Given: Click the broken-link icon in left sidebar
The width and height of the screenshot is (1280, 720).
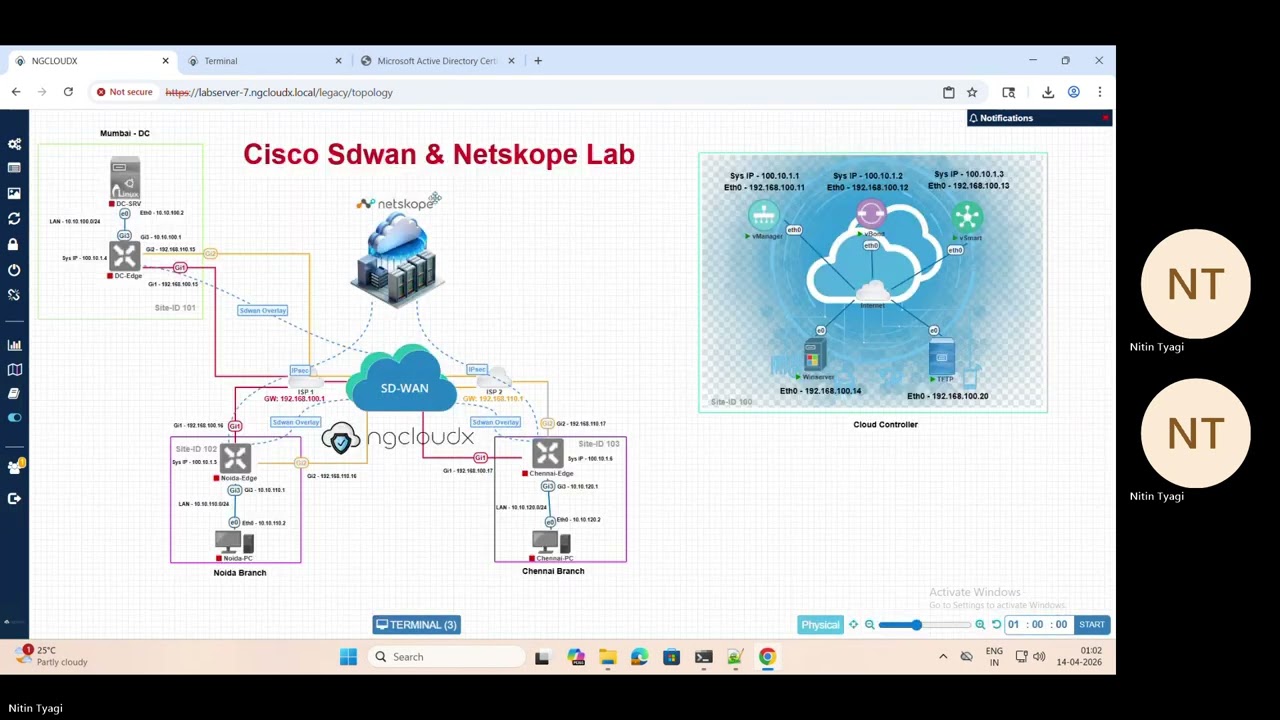Looking at the screenshot, I should tap(14, 295).
